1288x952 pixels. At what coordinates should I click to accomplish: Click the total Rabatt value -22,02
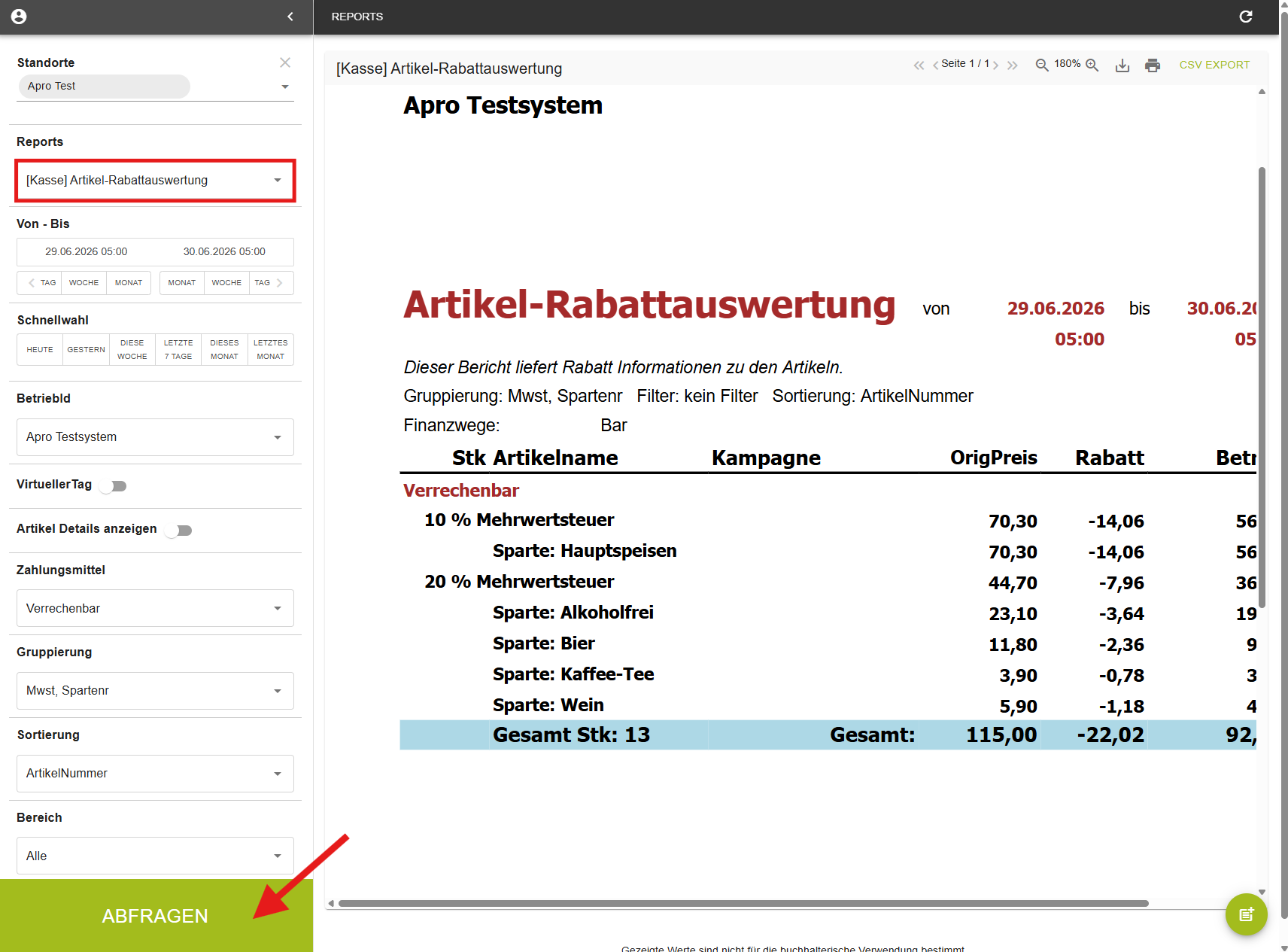tap(1110, 735)
